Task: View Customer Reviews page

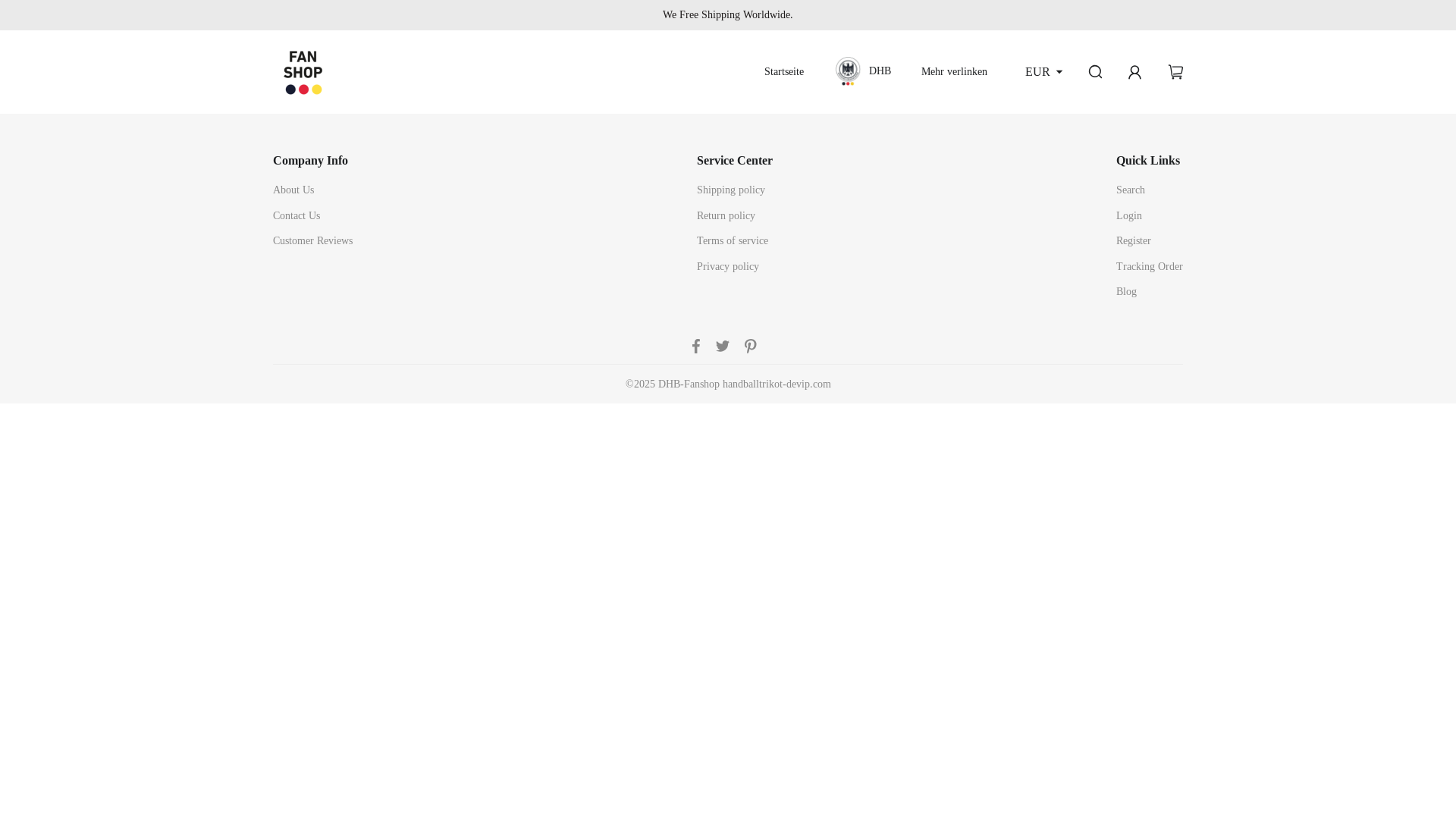Action: [312, 241]
